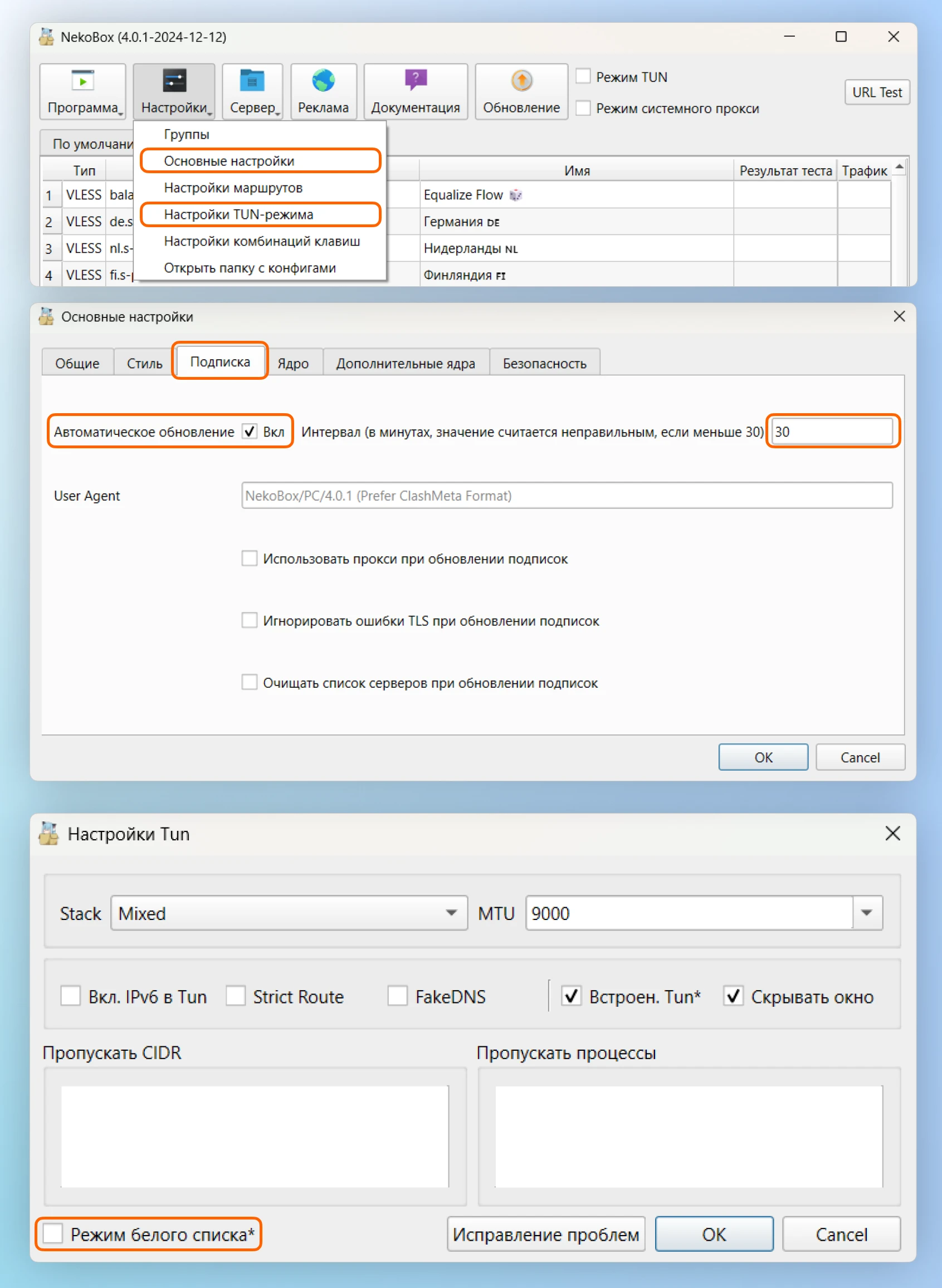Screen dimensions: 942x1288
Task: Open the MTU dropdown arrow
Action: [867, 913]
